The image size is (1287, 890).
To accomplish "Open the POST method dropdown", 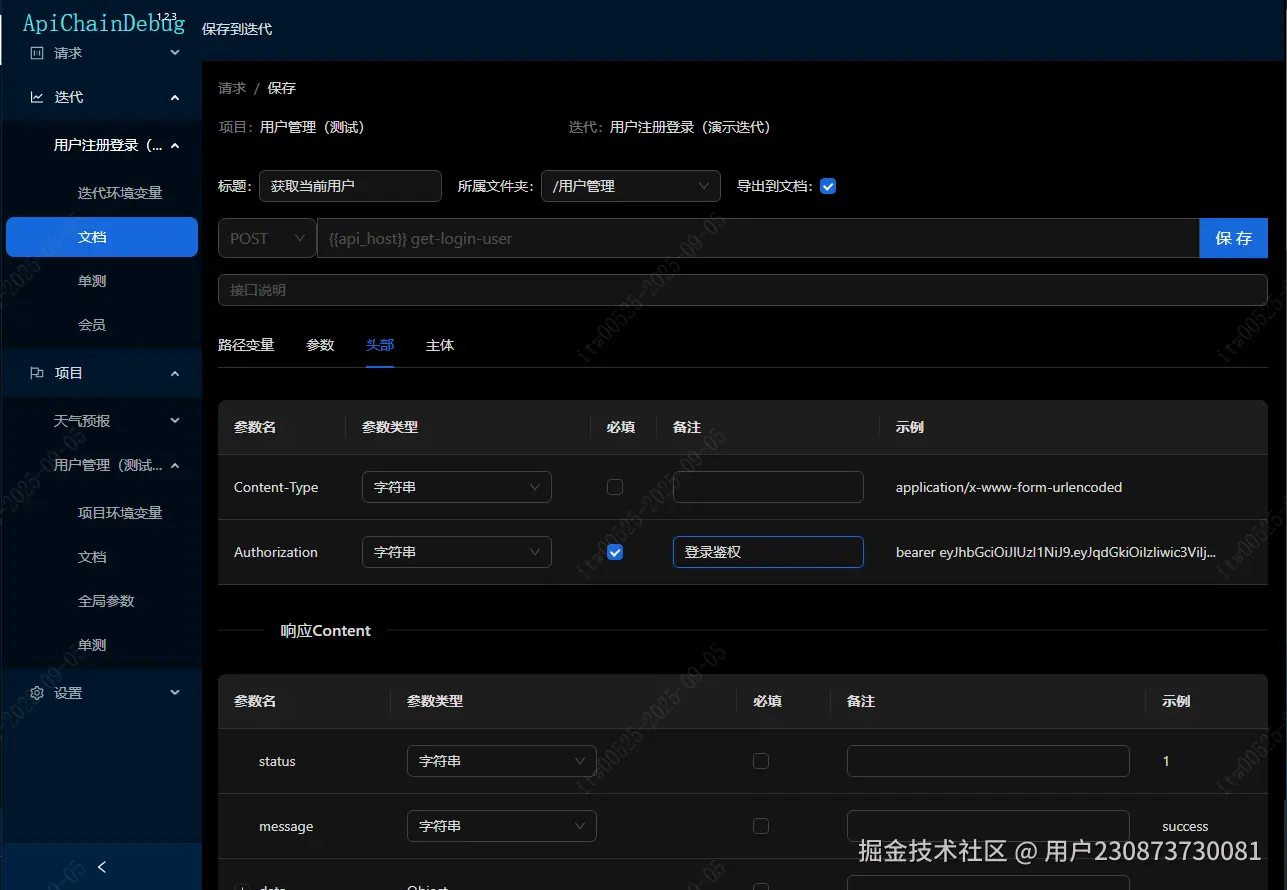I will [267, 238].
